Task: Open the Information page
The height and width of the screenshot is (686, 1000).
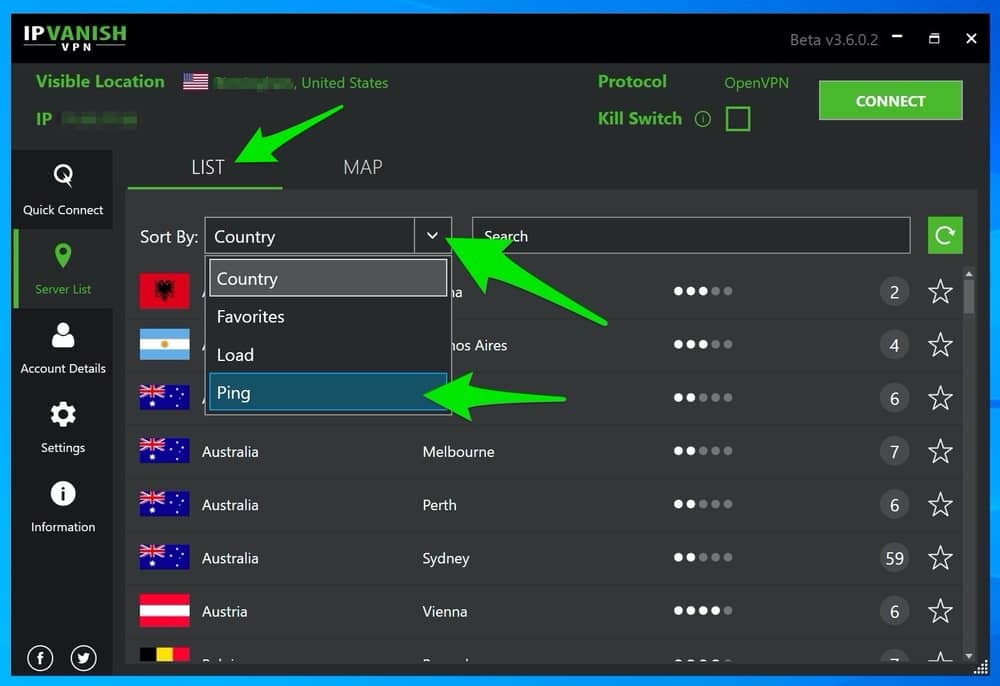Action: click(63, 506)
